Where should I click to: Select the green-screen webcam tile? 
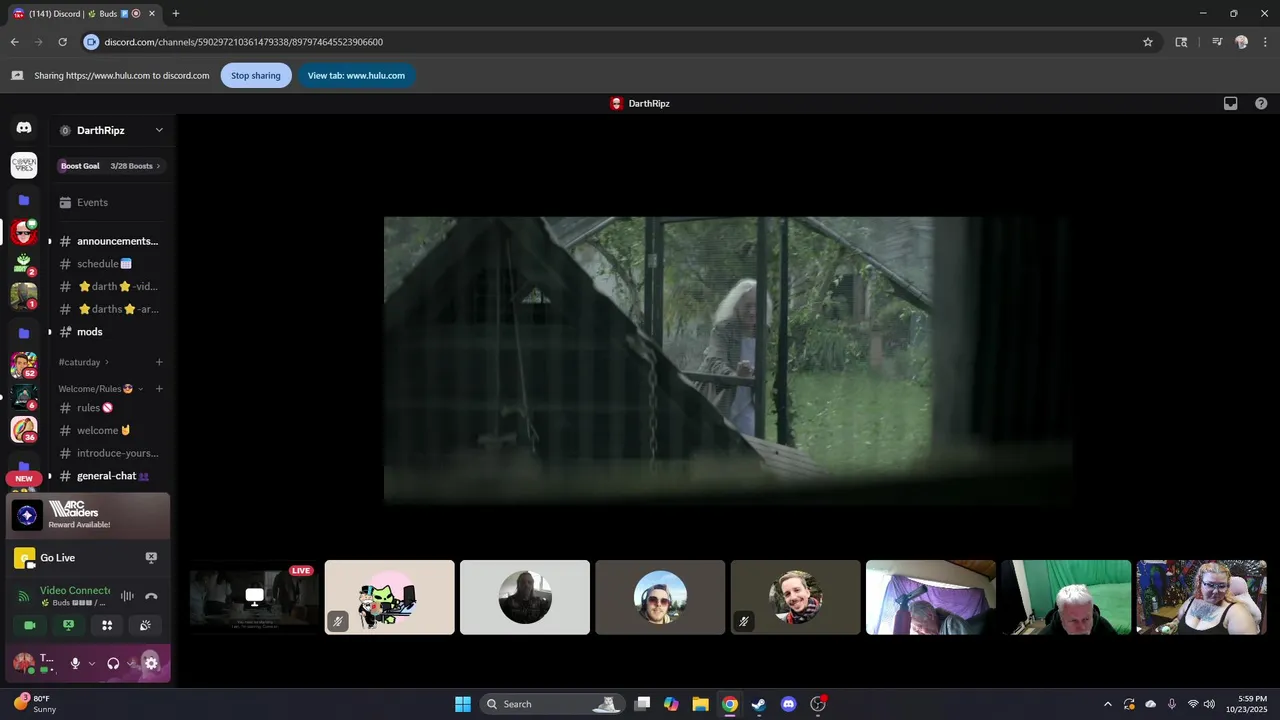1066,597
